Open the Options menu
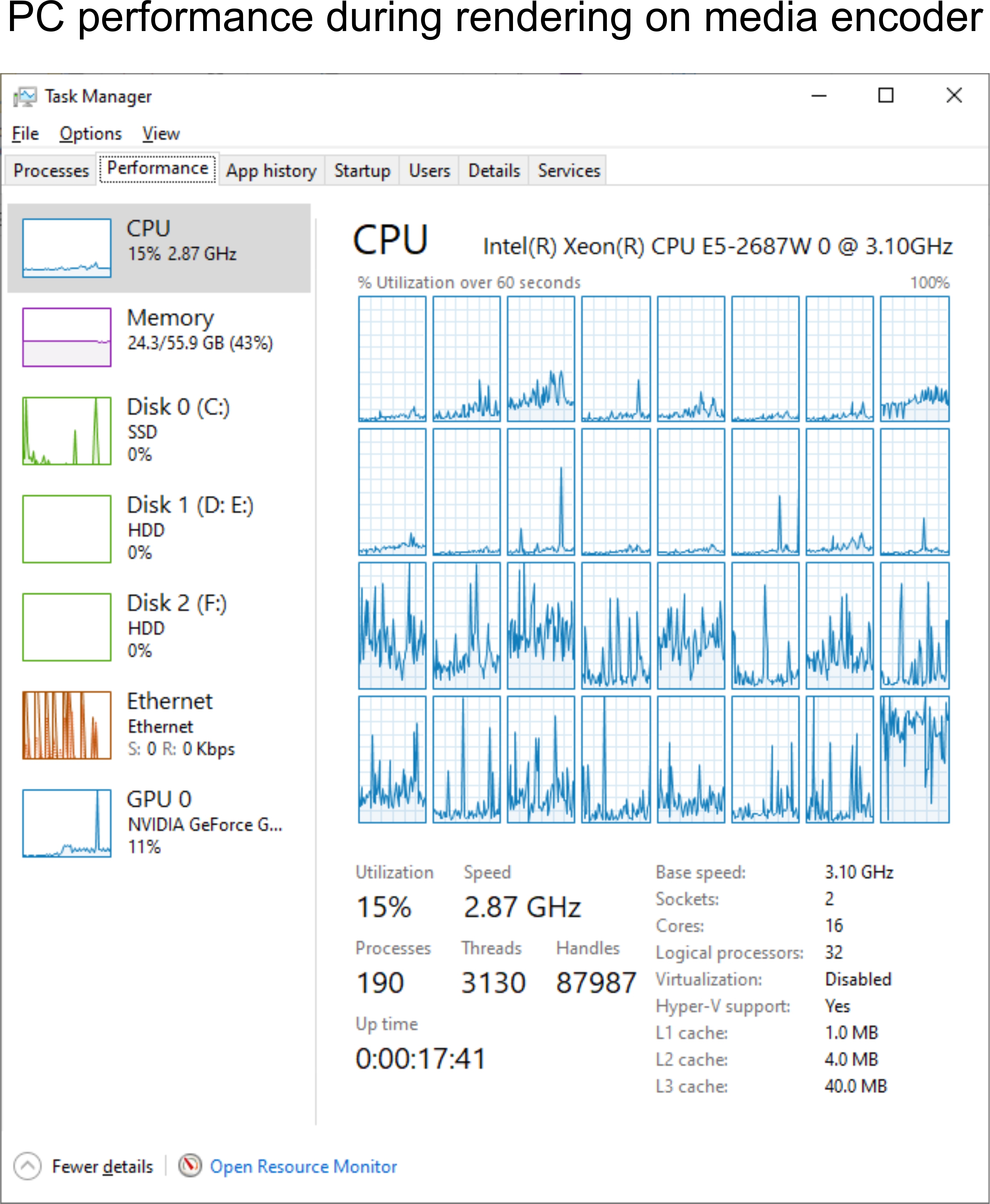The image size is (990, 1204). (x=91, y=133)
